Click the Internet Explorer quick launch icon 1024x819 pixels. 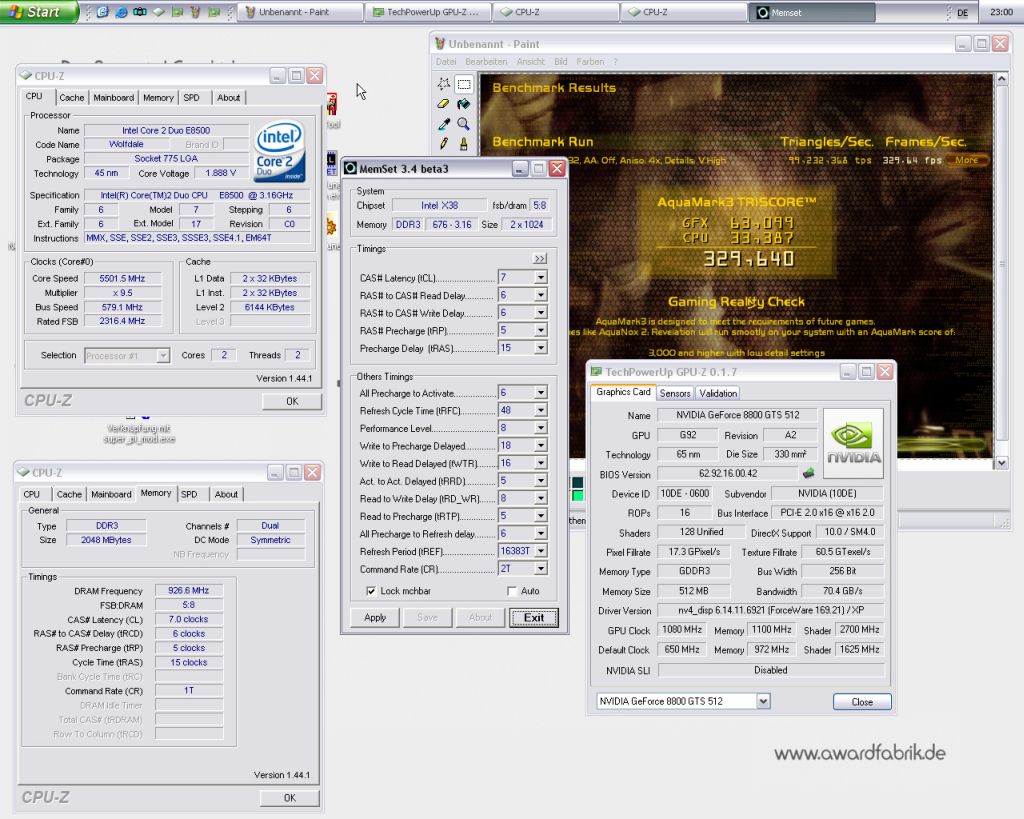click(x=121, y=12)
